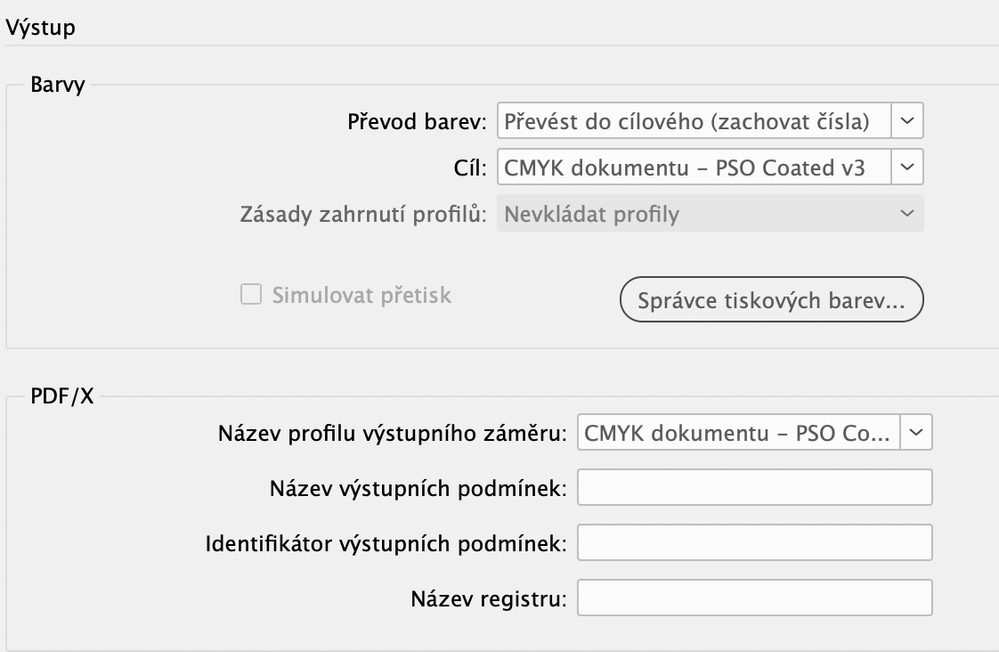
Task: Click the 'CMYK dokumentu – PSO Co...' value
Action: (x=738, y=433)
